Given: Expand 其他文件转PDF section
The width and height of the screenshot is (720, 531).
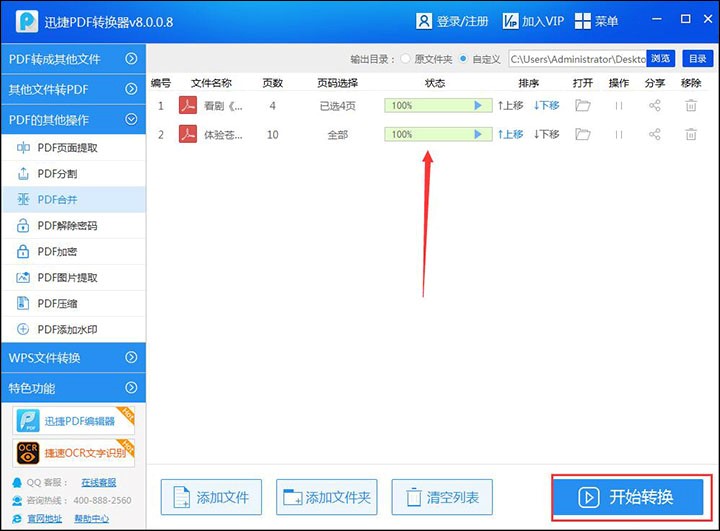Looking at the screenshot, I should click(x=73, y=89).
